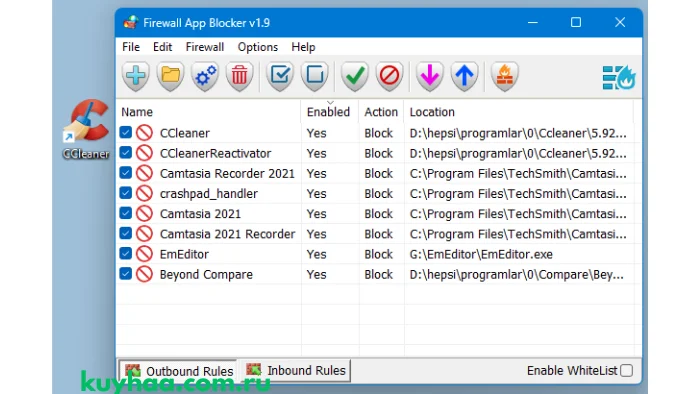Click the G:\EmEditor\EmEditor.exe location cell

pos(481,254)
